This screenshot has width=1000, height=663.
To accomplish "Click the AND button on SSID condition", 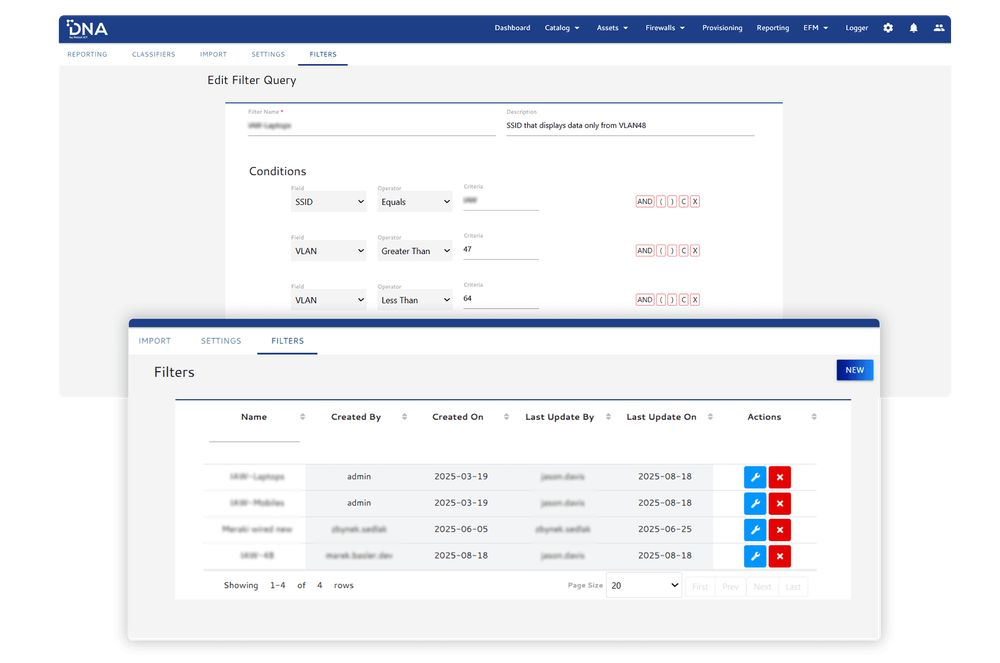I will point(645,202).
